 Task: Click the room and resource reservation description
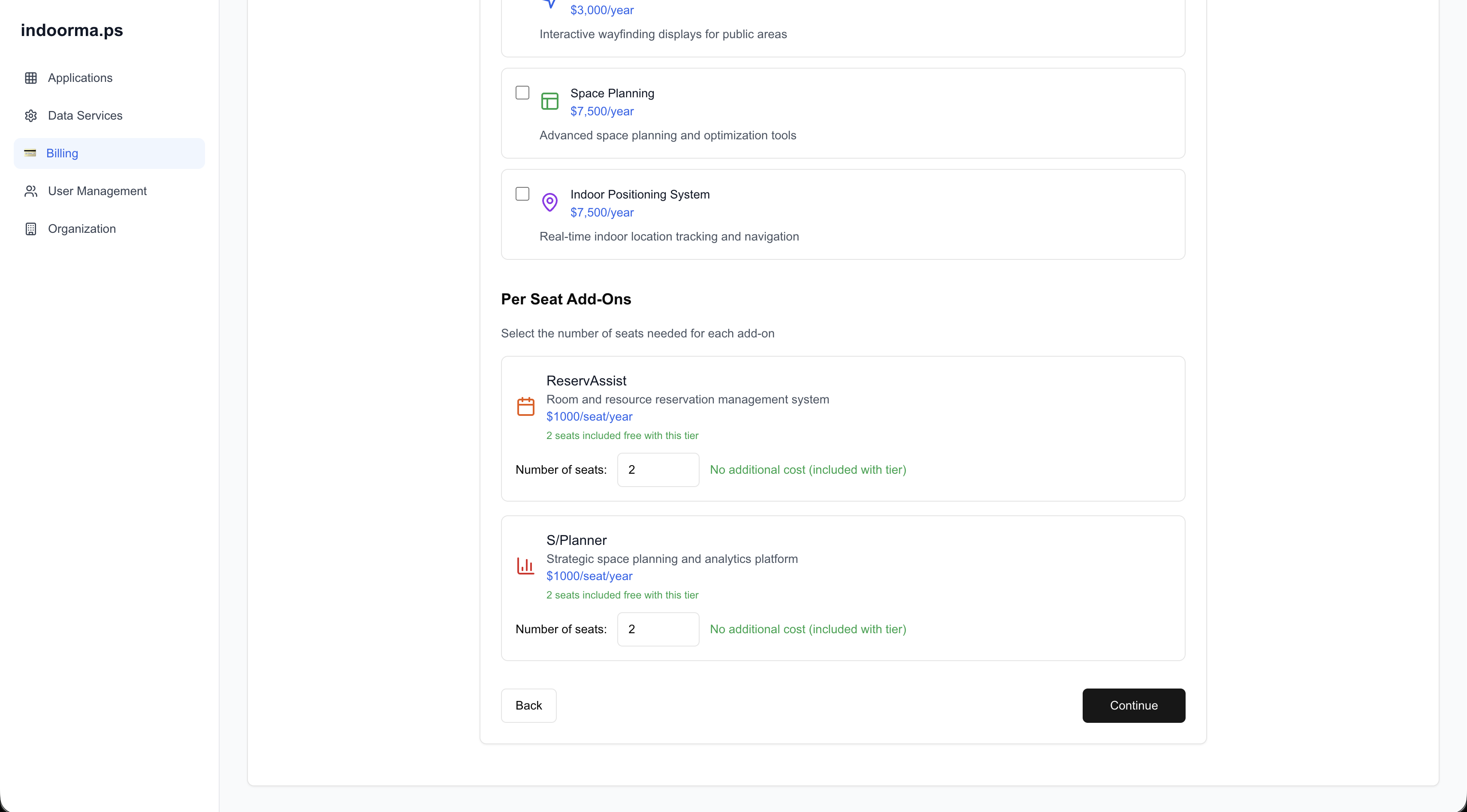[x=688, y=400]
